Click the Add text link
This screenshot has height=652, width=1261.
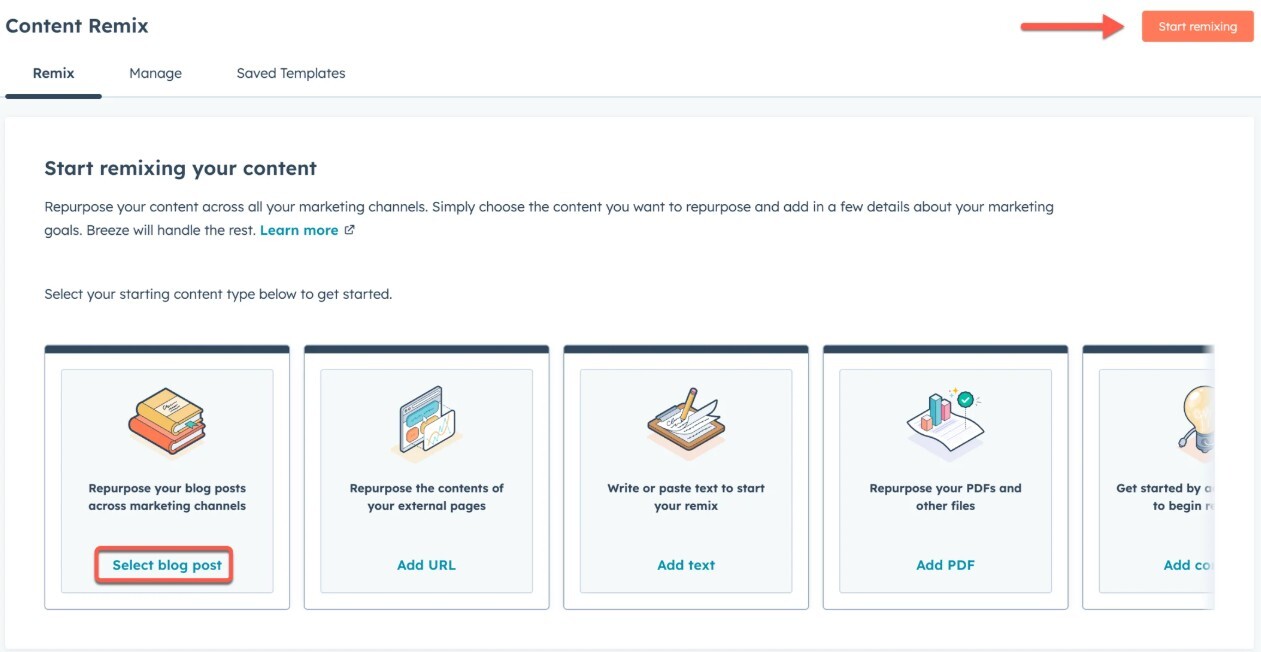[x=686, y=565]
